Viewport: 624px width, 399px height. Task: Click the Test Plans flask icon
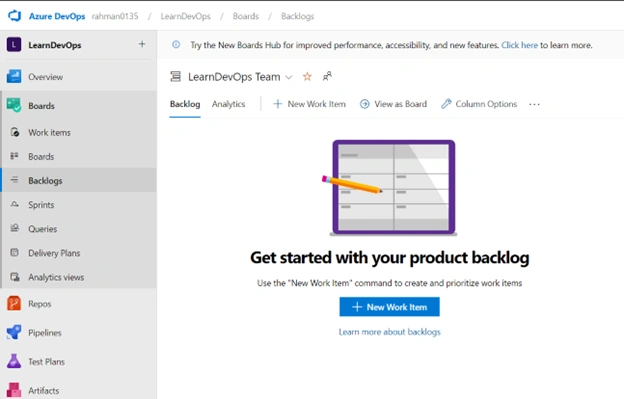pos(14,361)
